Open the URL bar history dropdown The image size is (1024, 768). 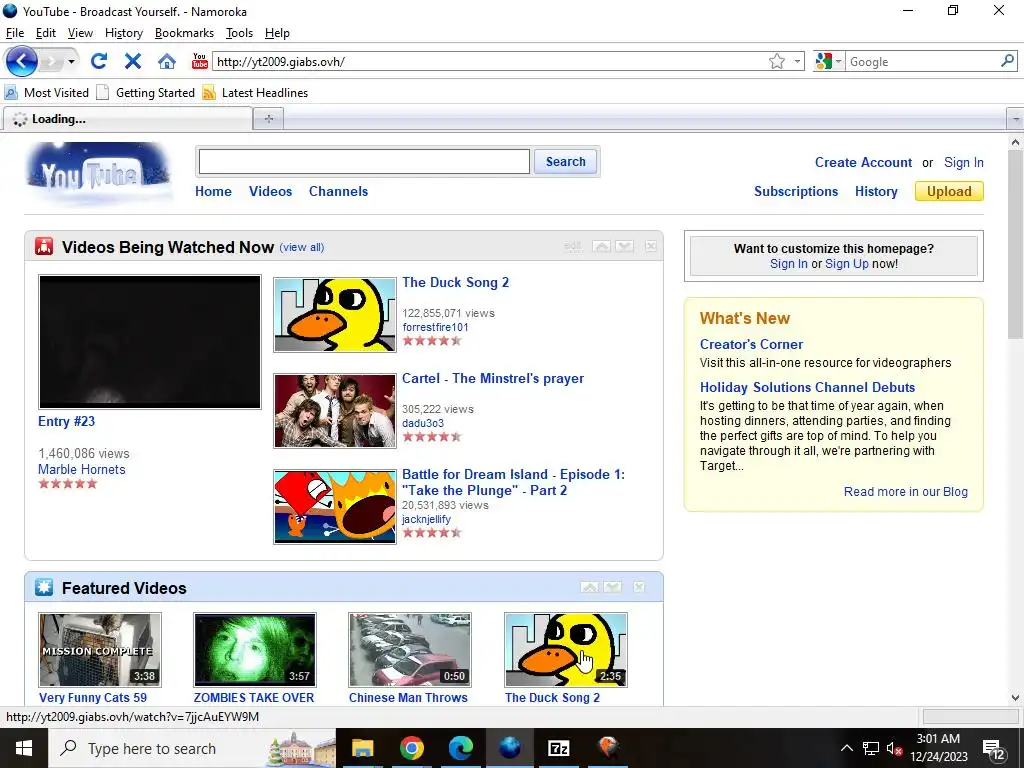click(797, 61)
